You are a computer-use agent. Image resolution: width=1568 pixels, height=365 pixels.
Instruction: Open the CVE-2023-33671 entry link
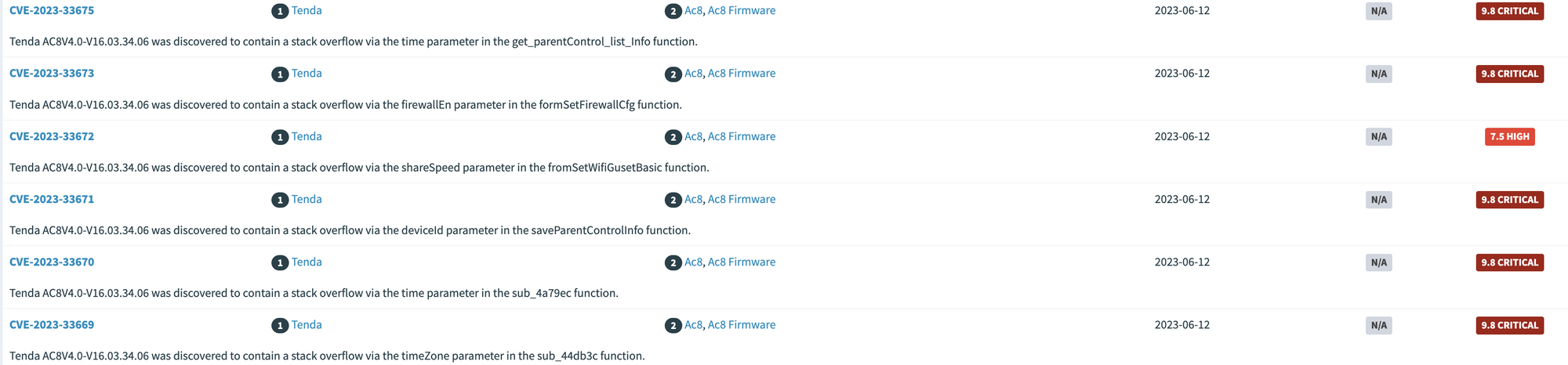pyautogui.click(x=52, y=200)
